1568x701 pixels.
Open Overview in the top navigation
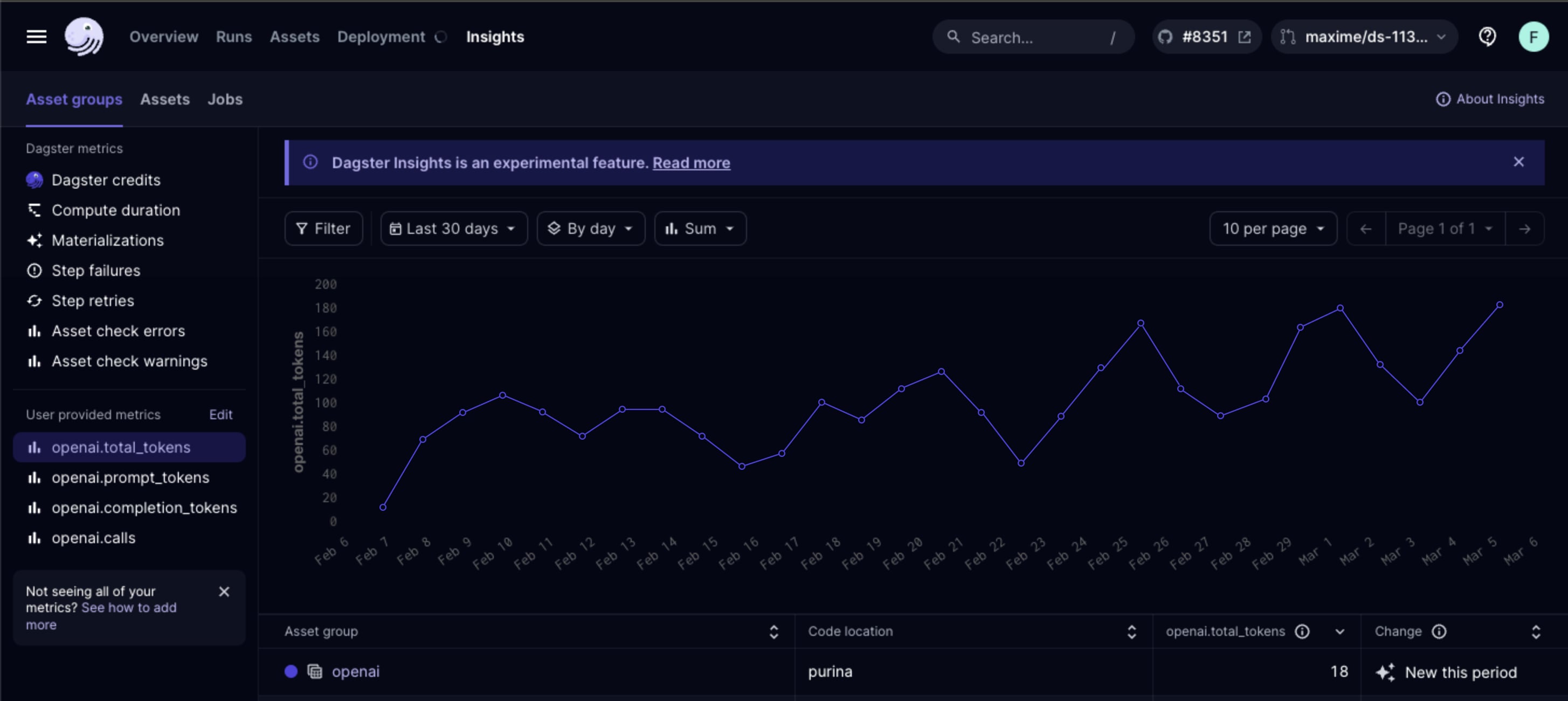pyautogui.click(x=164, y=37)
